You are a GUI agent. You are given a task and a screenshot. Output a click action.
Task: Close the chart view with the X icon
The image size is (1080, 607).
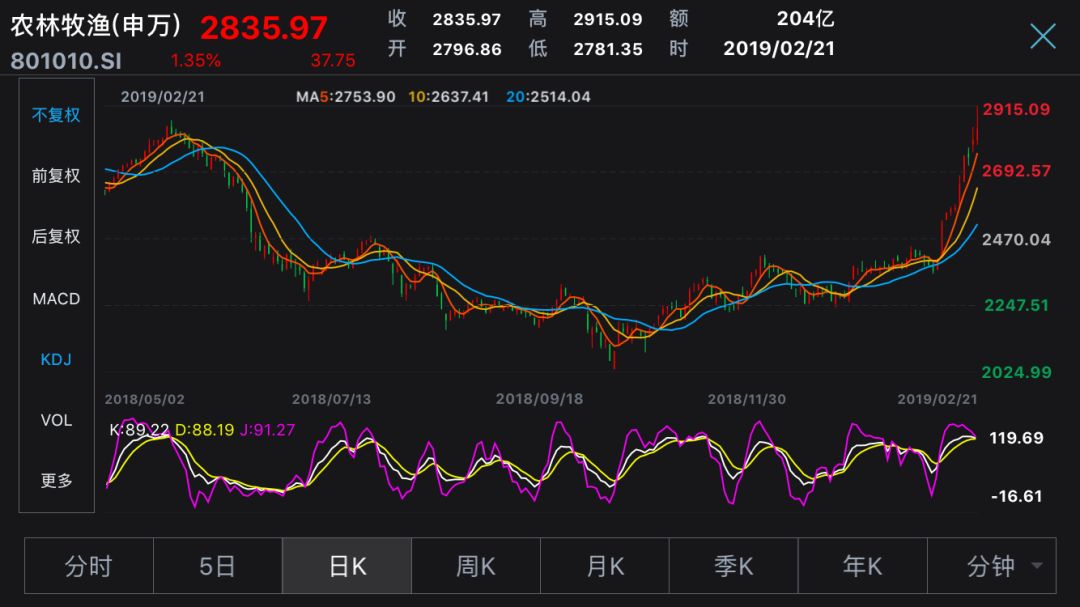(1042, 35)
